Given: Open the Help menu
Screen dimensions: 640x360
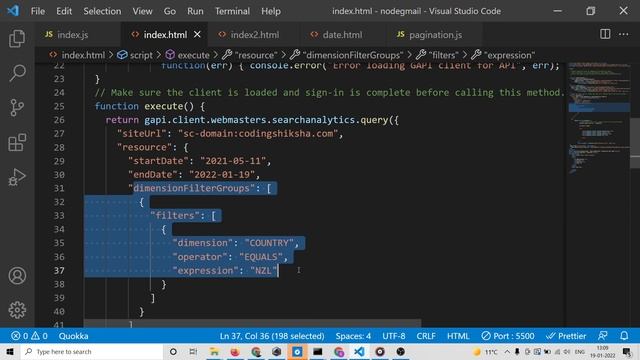Looking at the screenshot, I should (x=271, y=11).
